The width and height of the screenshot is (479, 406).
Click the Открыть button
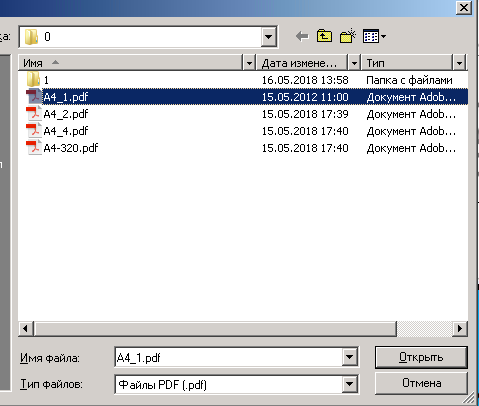(x=421, y=357)
